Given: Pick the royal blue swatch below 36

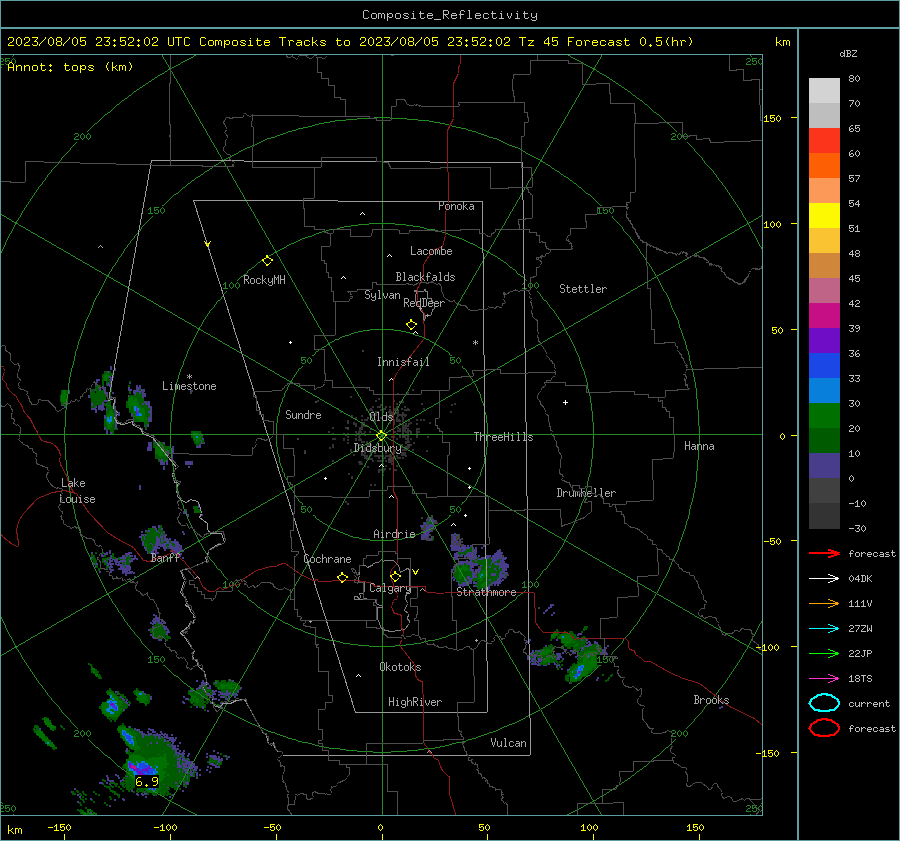Looking at the screenshot, I should click(x=824, y=365).
